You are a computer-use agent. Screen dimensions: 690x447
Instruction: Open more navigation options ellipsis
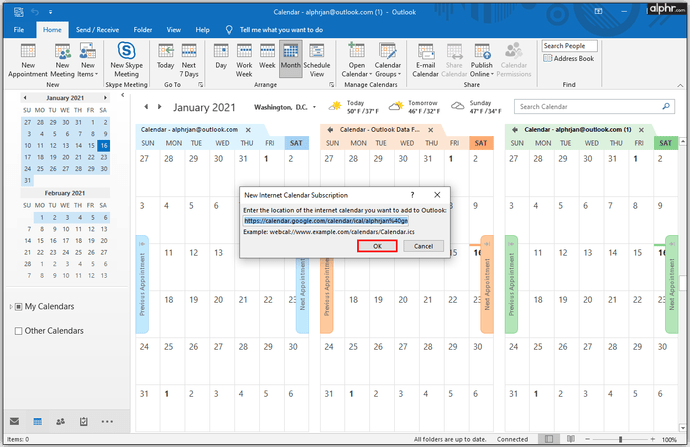coord(107,421)
